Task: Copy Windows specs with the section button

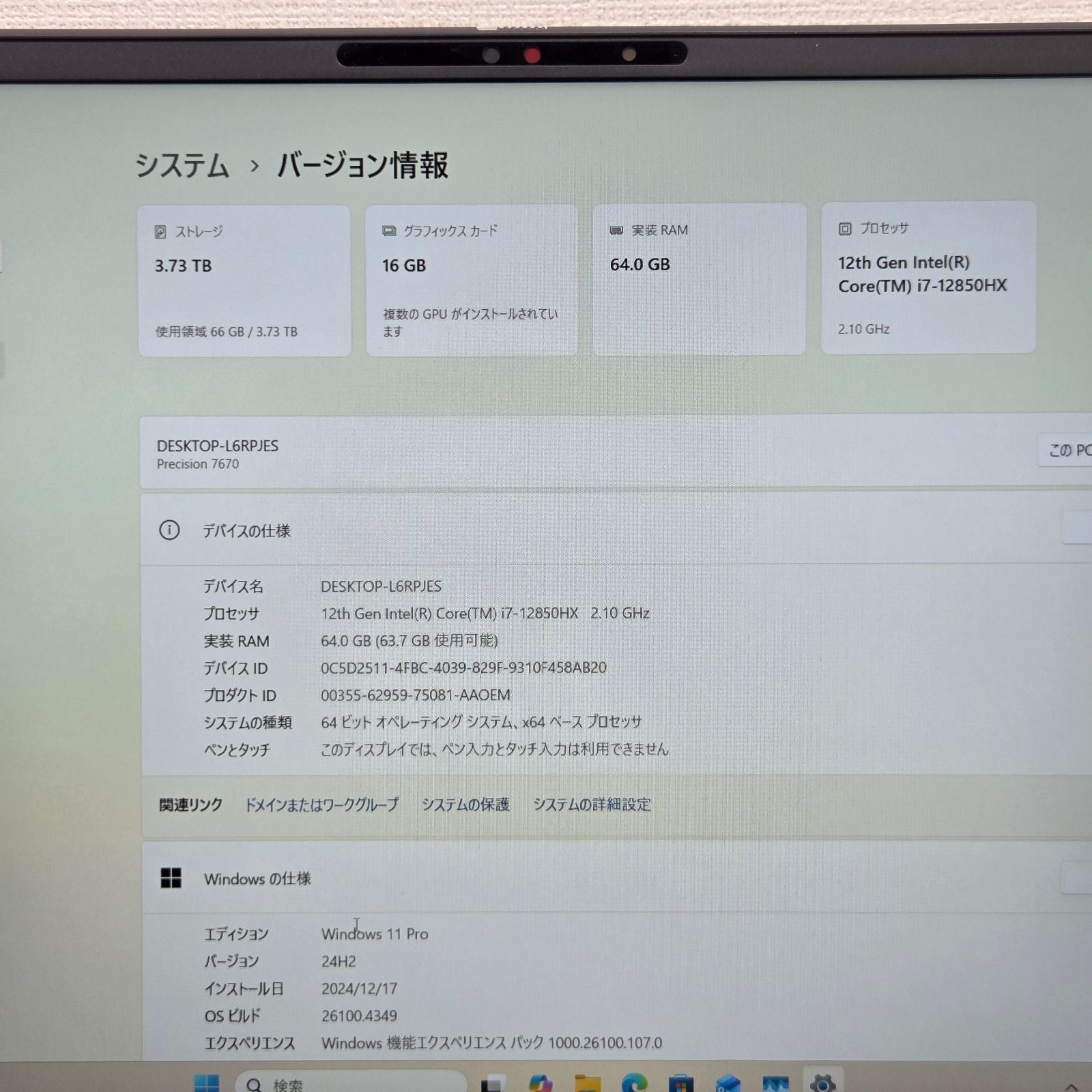Action: tap(1077, 878)
